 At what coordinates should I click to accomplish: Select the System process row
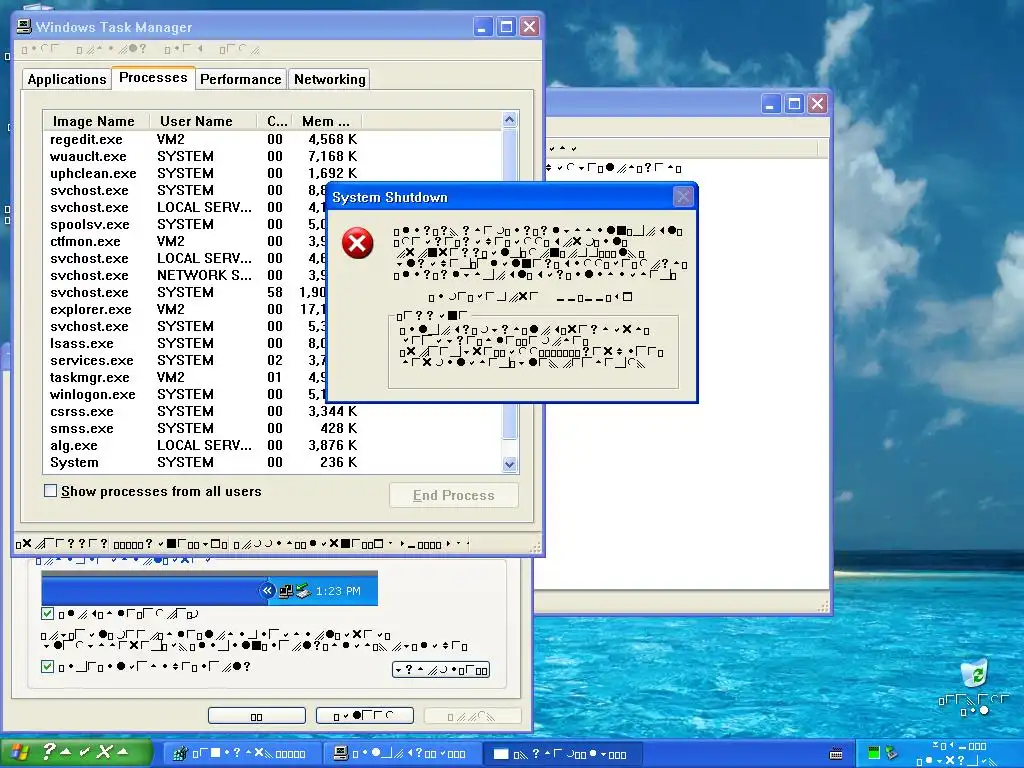click(204, 462)
